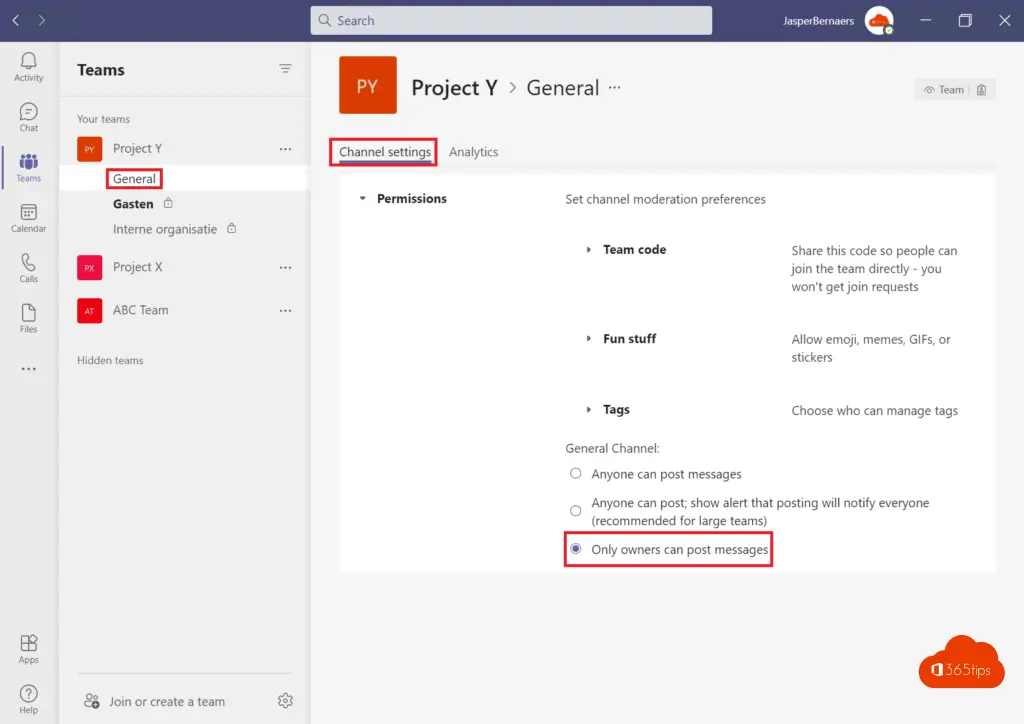Open the Files icon in sidebar
The image size is (1024, 724).
[x=28, y=318]
